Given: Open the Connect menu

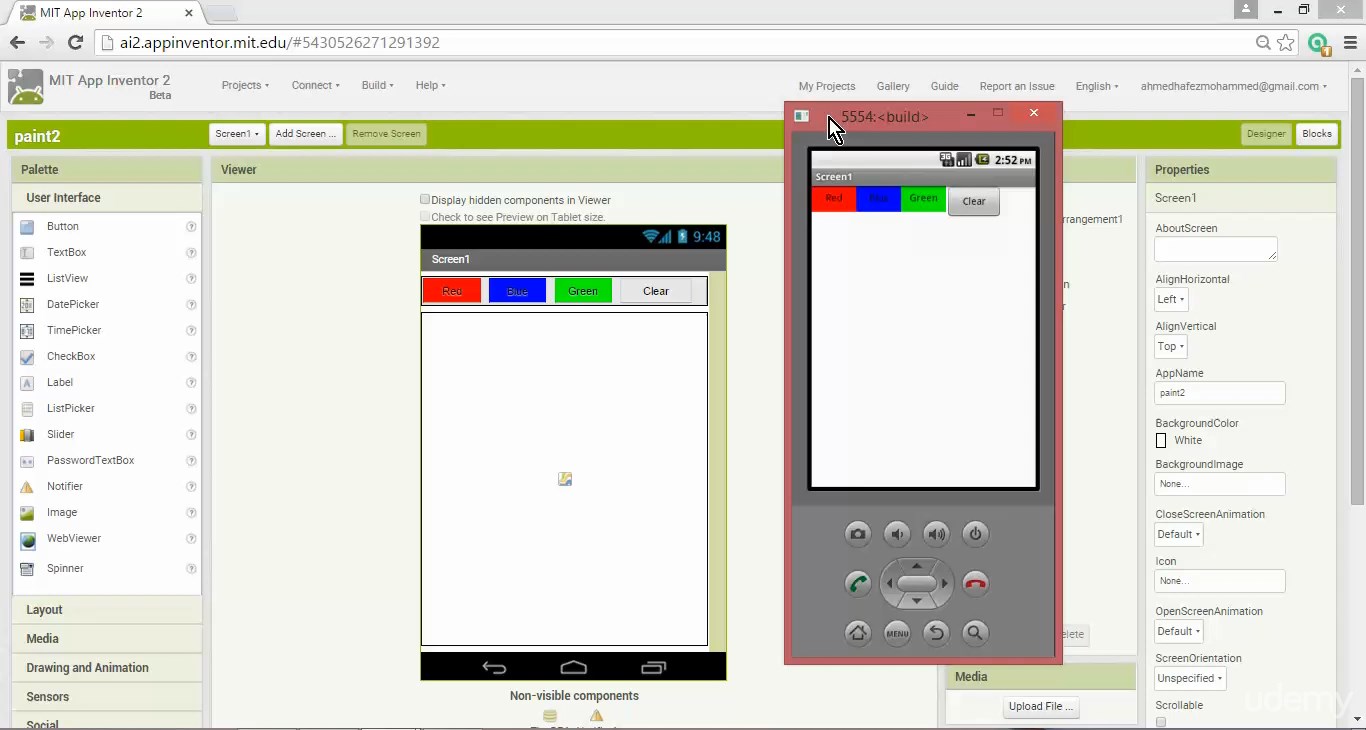Looking at the screenshot, I should pos(316,85).
